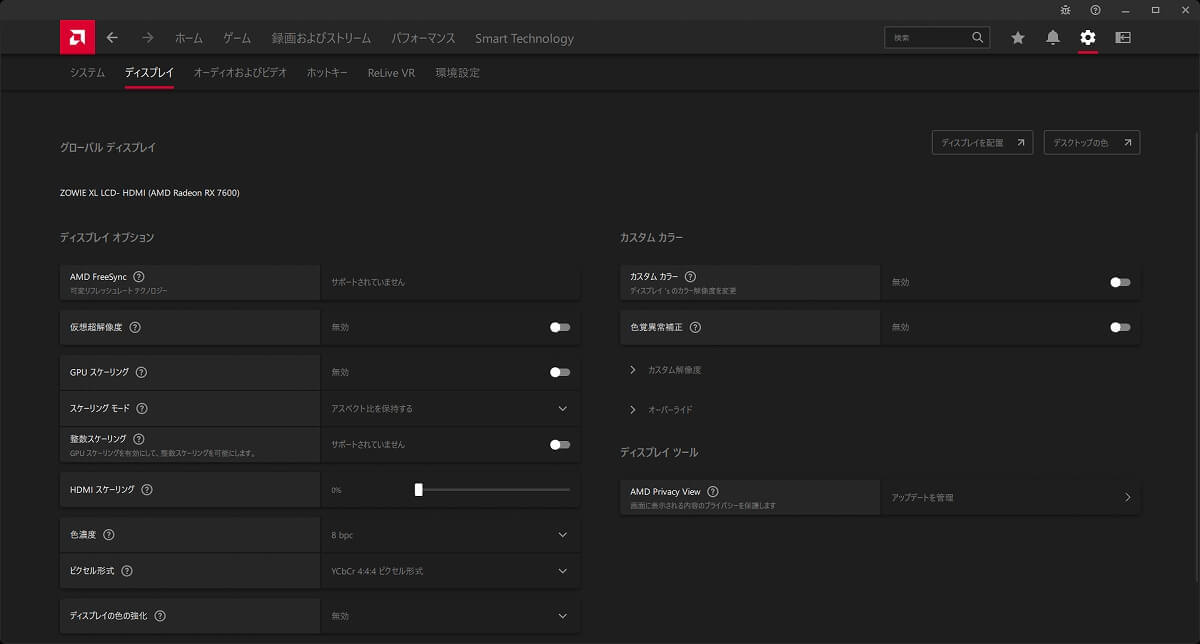Open the favorites star icon
This screenshot has height=644, width=1200.
1018,38
